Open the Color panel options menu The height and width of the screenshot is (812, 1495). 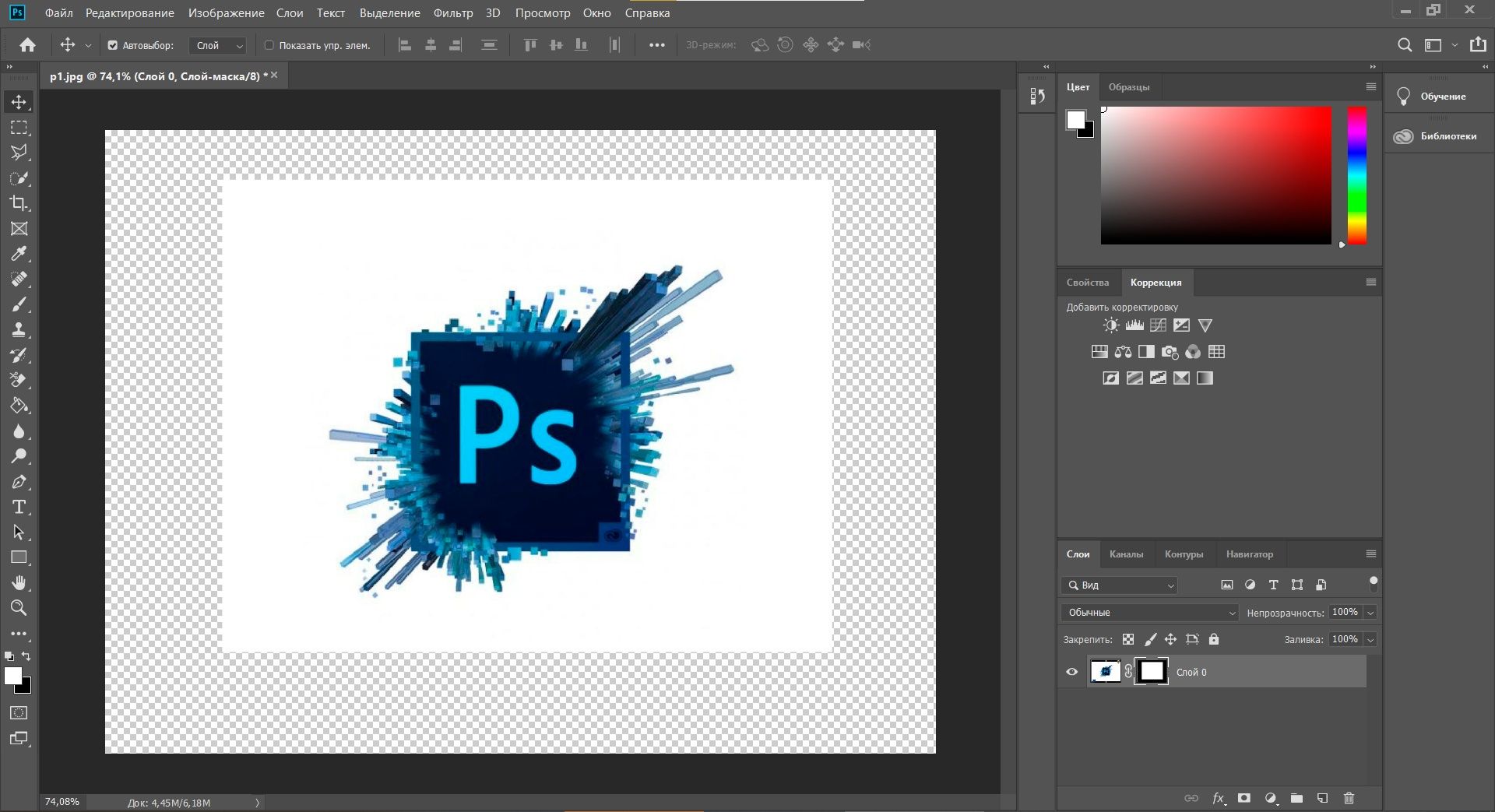pyautogui.click(x=1371, y=86)
